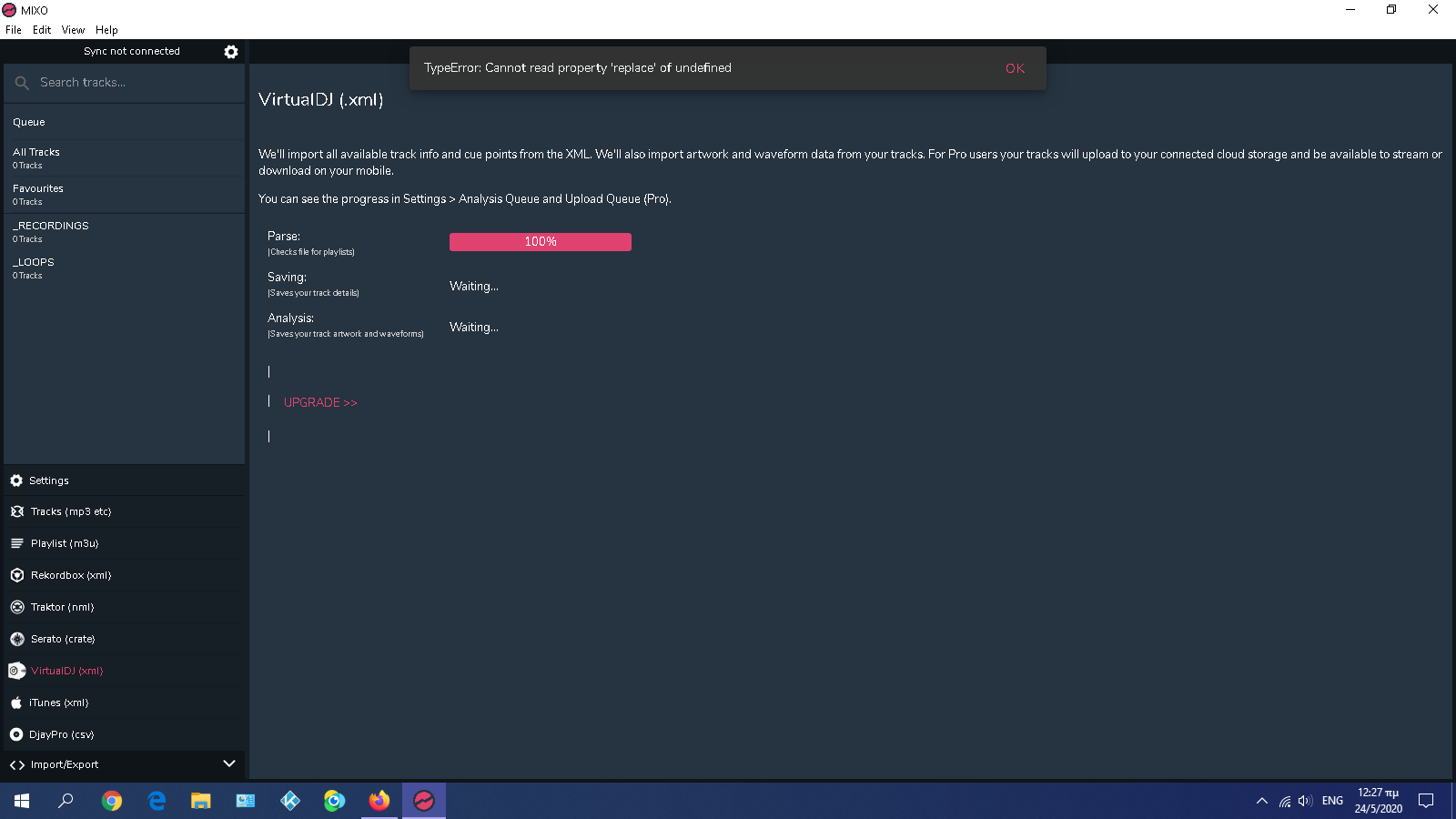
Task: Select the Favourites playlist
Action: click(x=38, y=194)
